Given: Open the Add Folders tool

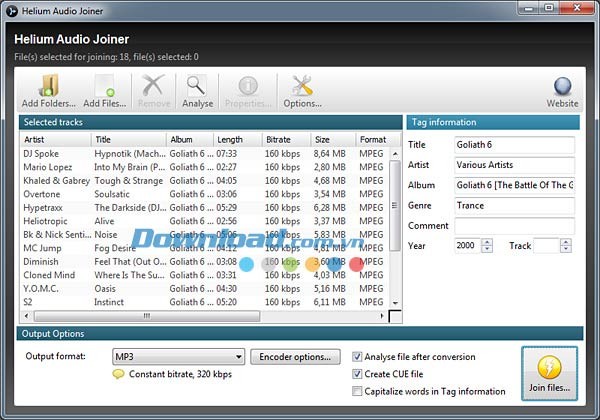Looking at the screenshot, I should [49, 91].
